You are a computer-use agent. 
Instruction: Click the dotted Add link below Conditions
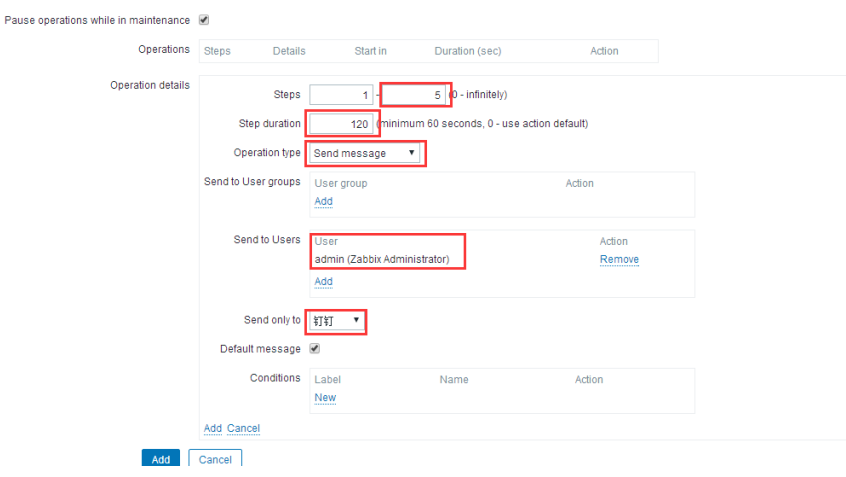coord(213,428)
